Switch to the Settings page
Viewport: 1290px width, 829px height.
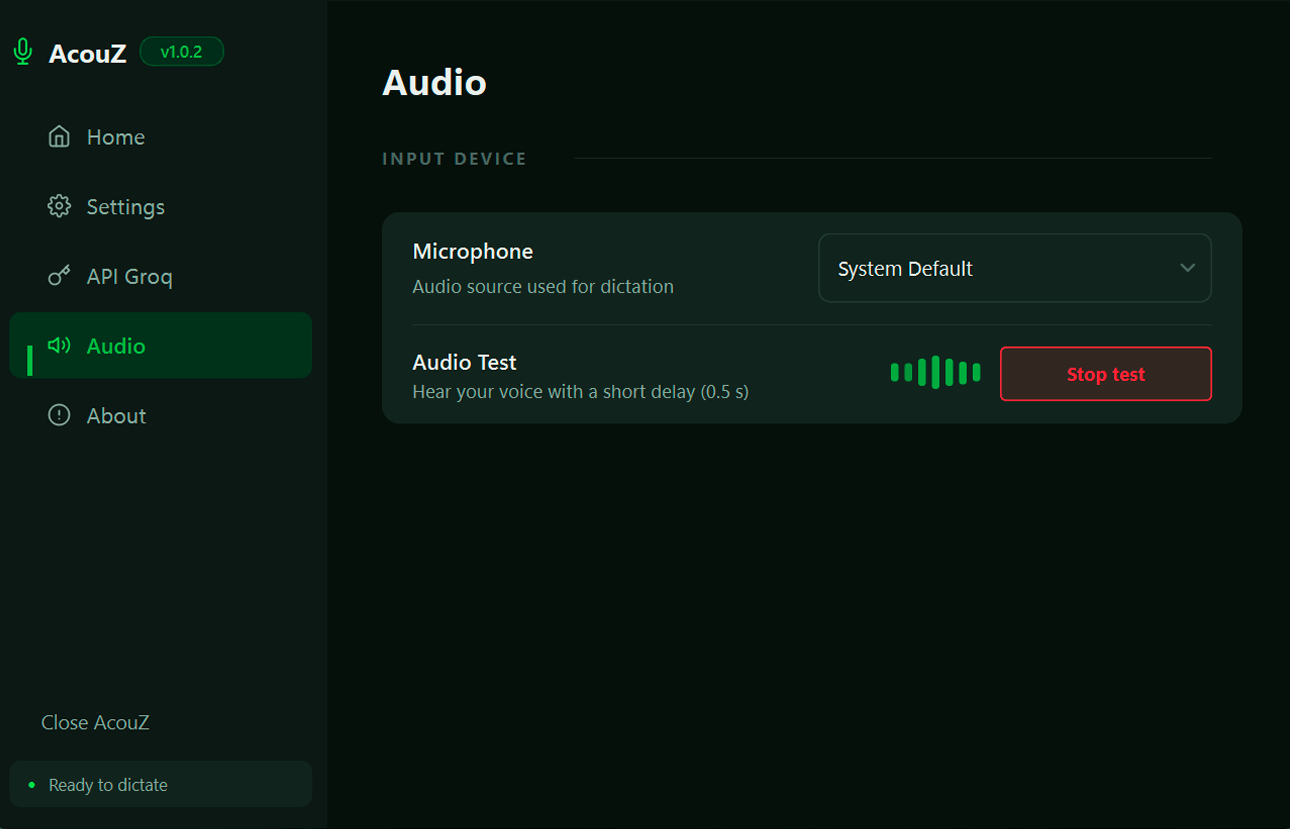(x=126, y=206)
